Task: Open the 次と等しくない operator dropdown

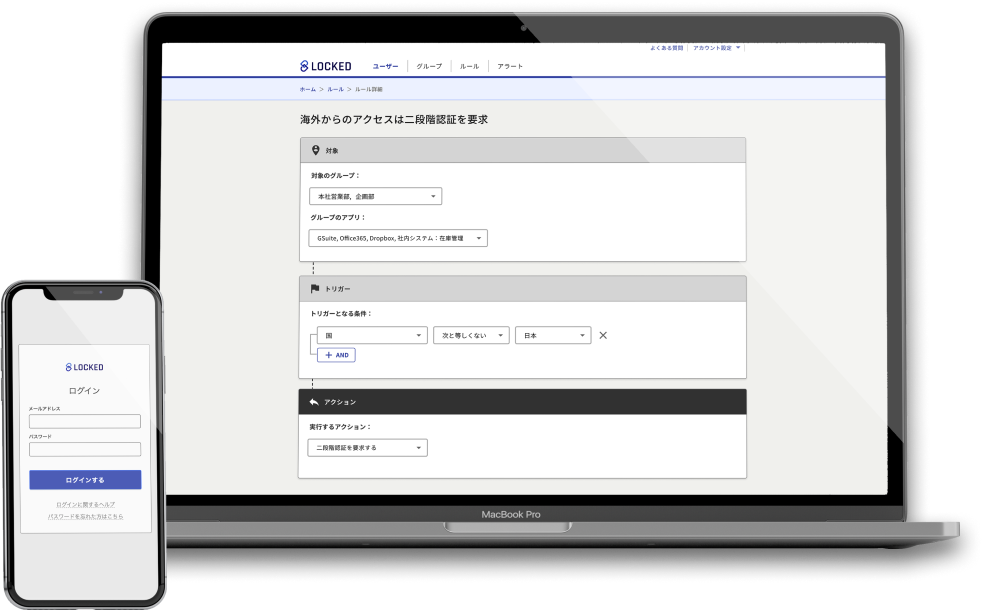Action: pyautogui.click(x=472, y=336)
